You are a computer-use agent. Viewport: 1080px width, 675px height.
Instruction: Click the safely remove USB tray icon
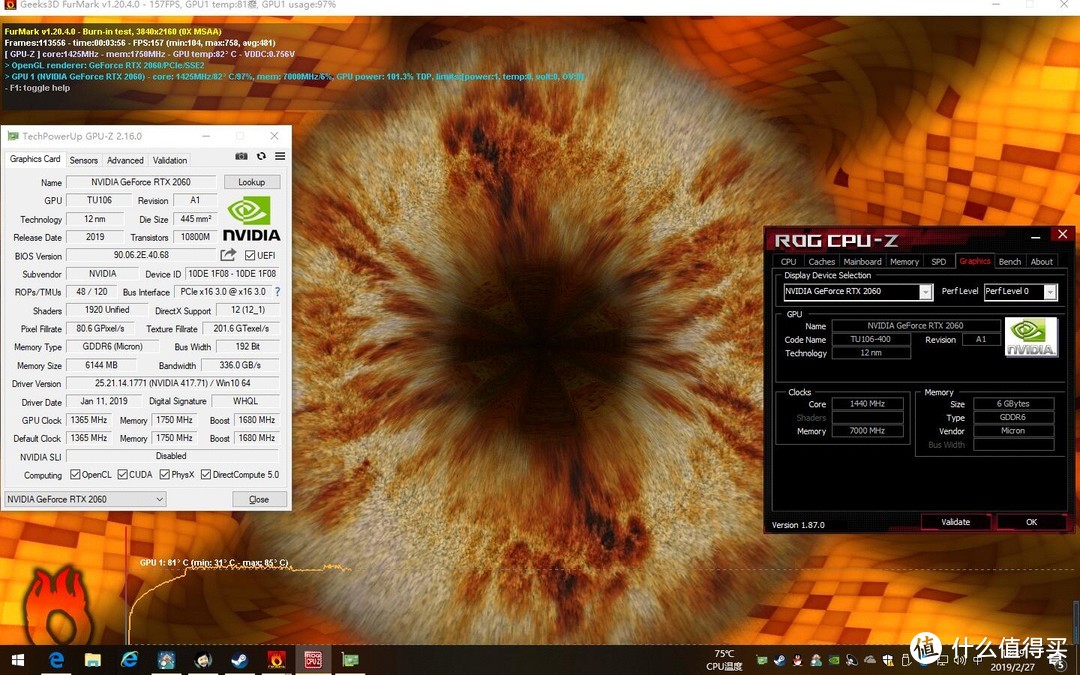point(906,660)
